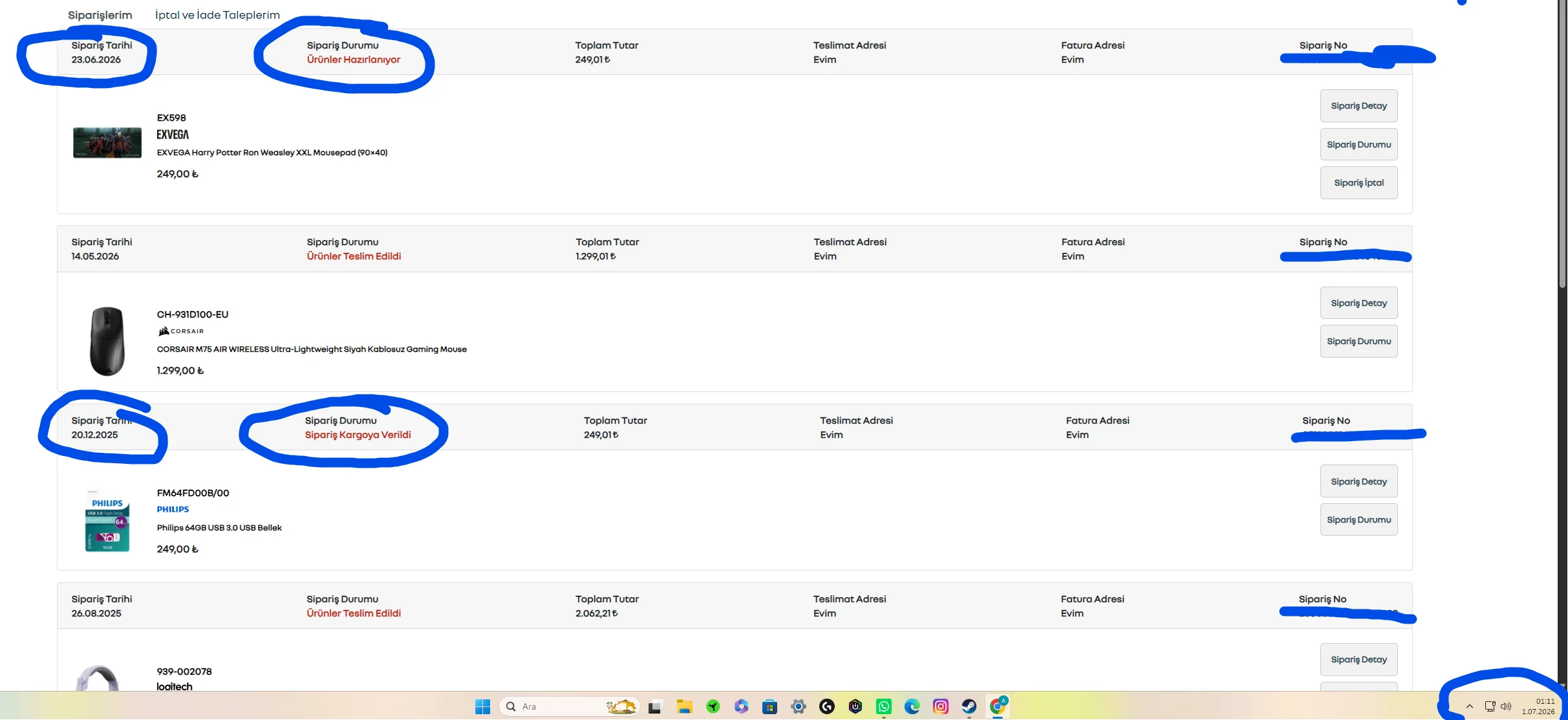This screenshot has height=720, width=1568.
Task: Click the Corsair M75 Air mouse thumbnail
Action: pos(107,341)
